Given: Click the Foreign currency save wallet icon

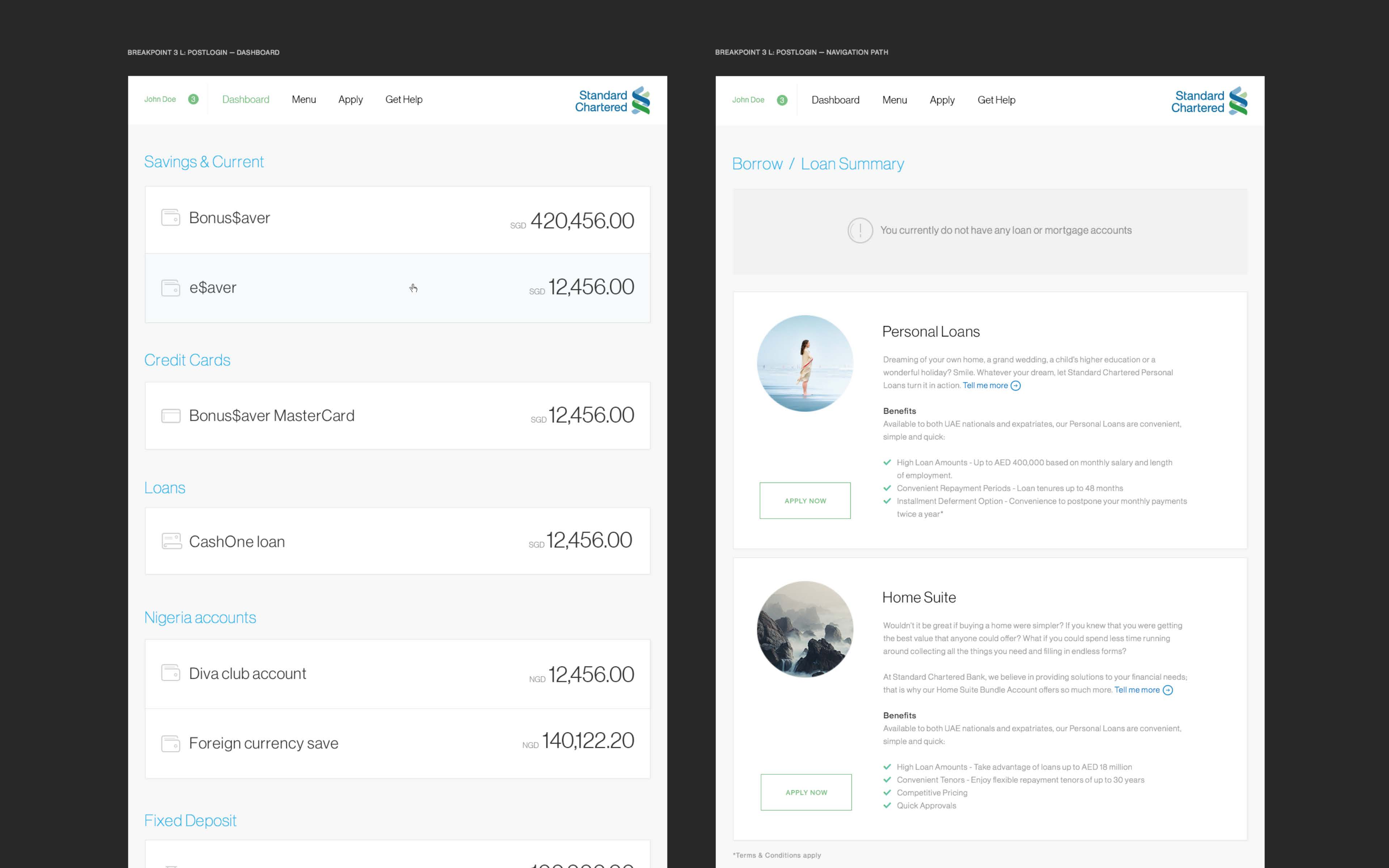Looking at the screenshot, I should tap(170, 744).
